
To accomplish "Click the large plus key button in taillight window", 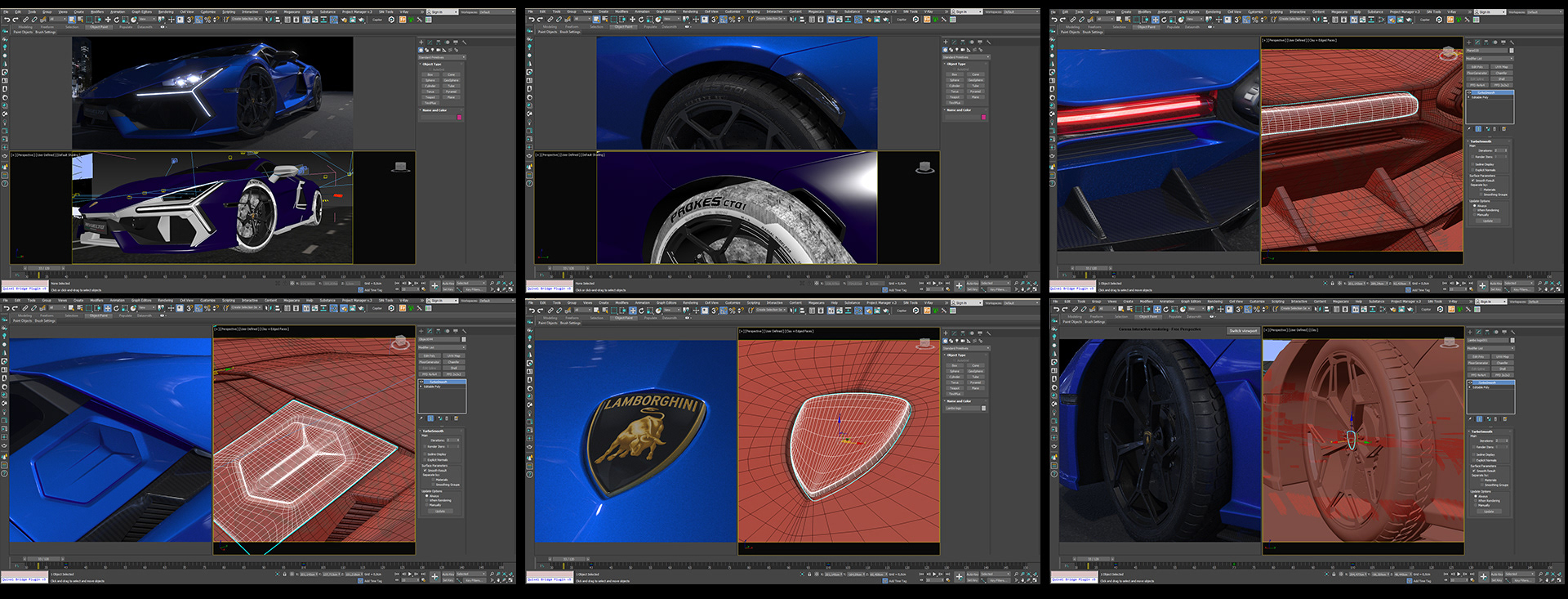I will 1482,285.
